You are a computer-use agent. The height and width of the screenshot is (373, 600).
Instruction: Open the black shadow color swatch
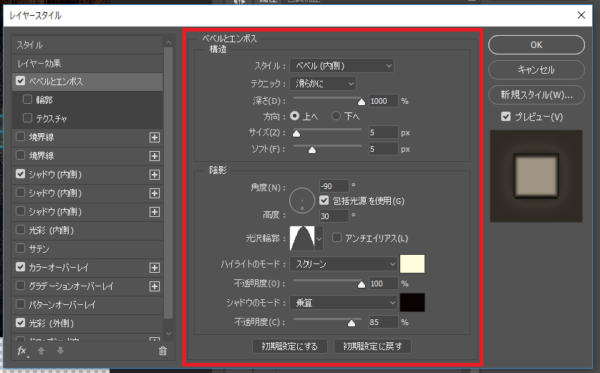412,303
